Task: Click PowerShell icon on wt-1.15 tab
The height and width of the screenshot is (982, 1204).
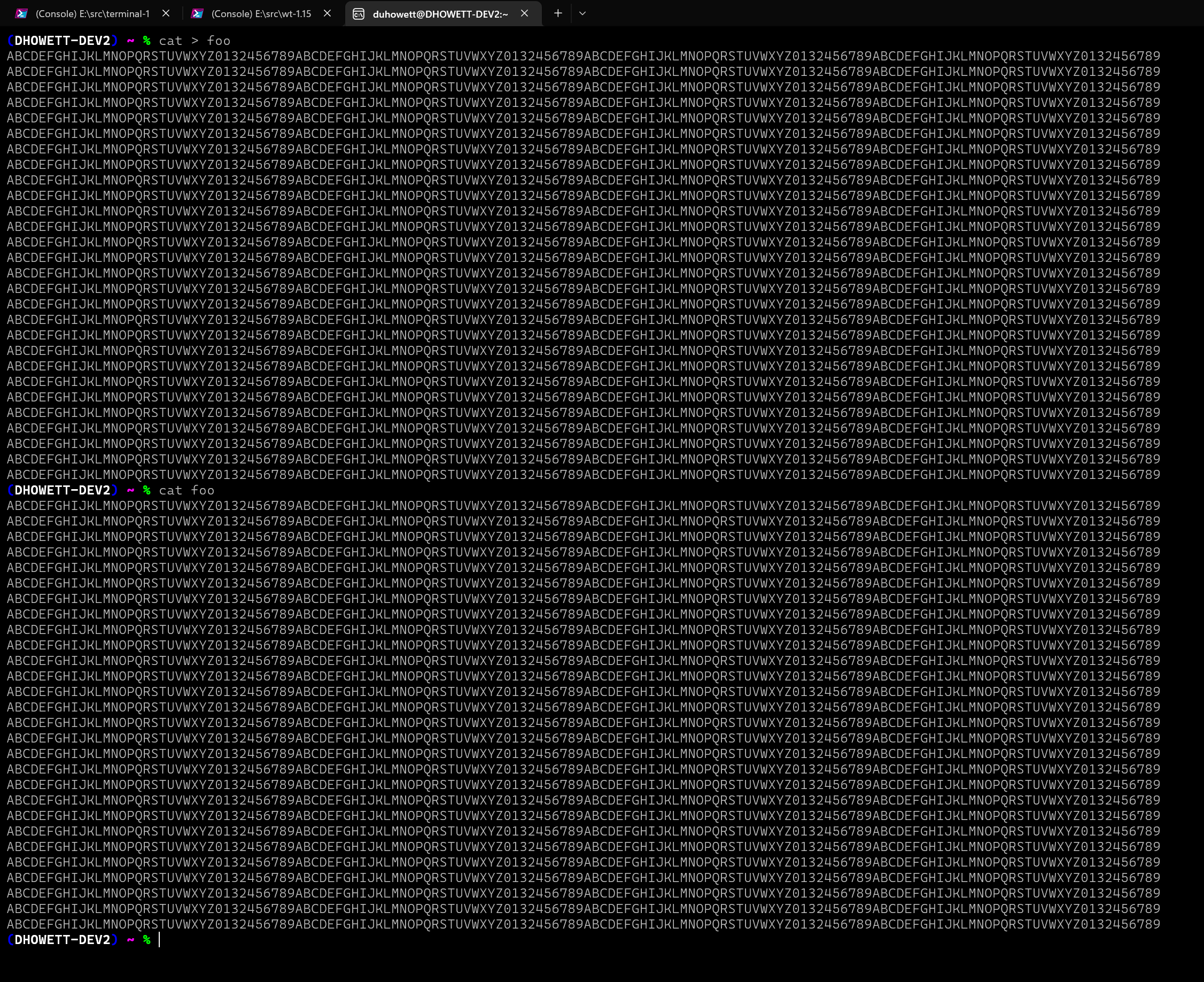Action: 197,13
